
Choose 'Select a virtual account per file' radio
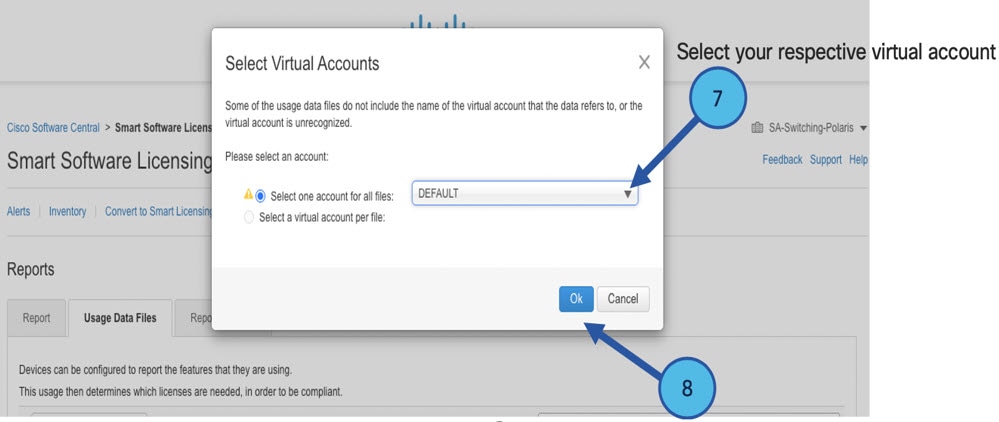click(x=249, y=217)
